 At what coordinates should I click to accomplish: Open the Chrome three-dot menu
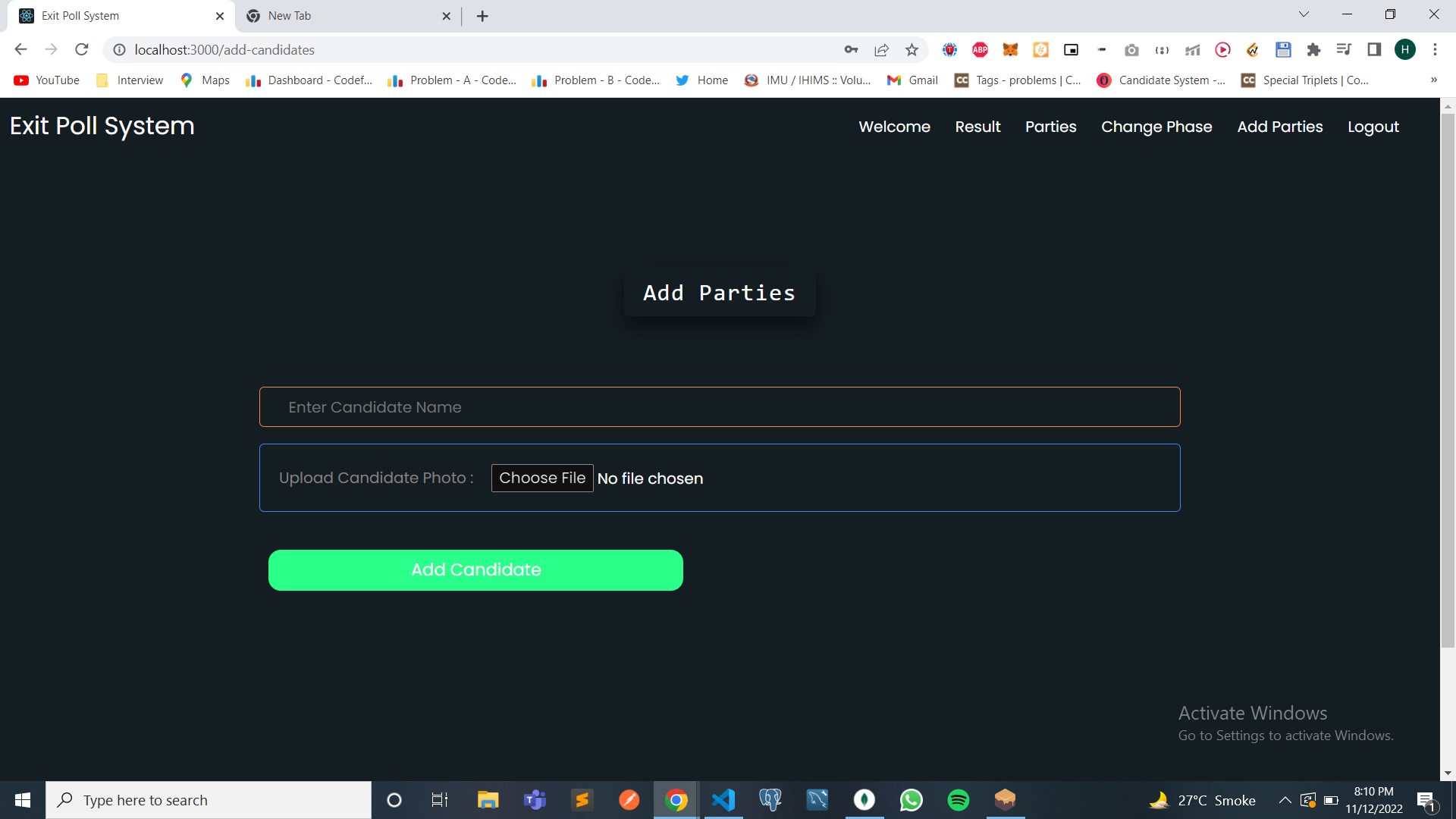(1435, 50)
